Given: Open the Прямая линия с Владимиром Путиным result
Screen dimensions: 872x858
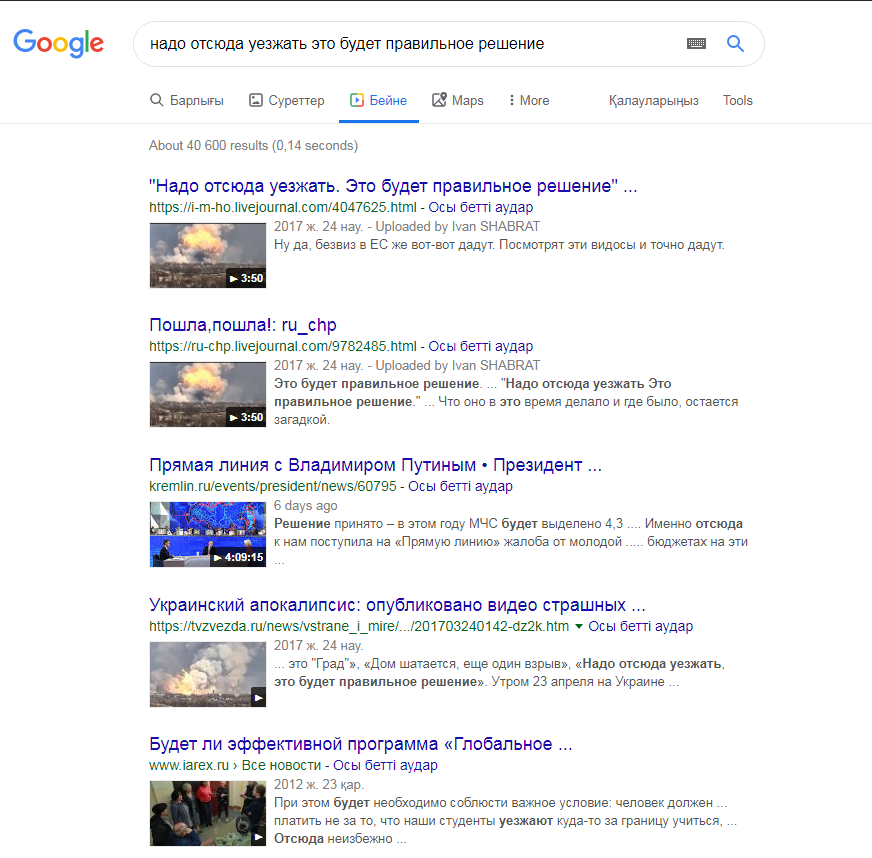Looking at the screenshot, I should 375,465.
